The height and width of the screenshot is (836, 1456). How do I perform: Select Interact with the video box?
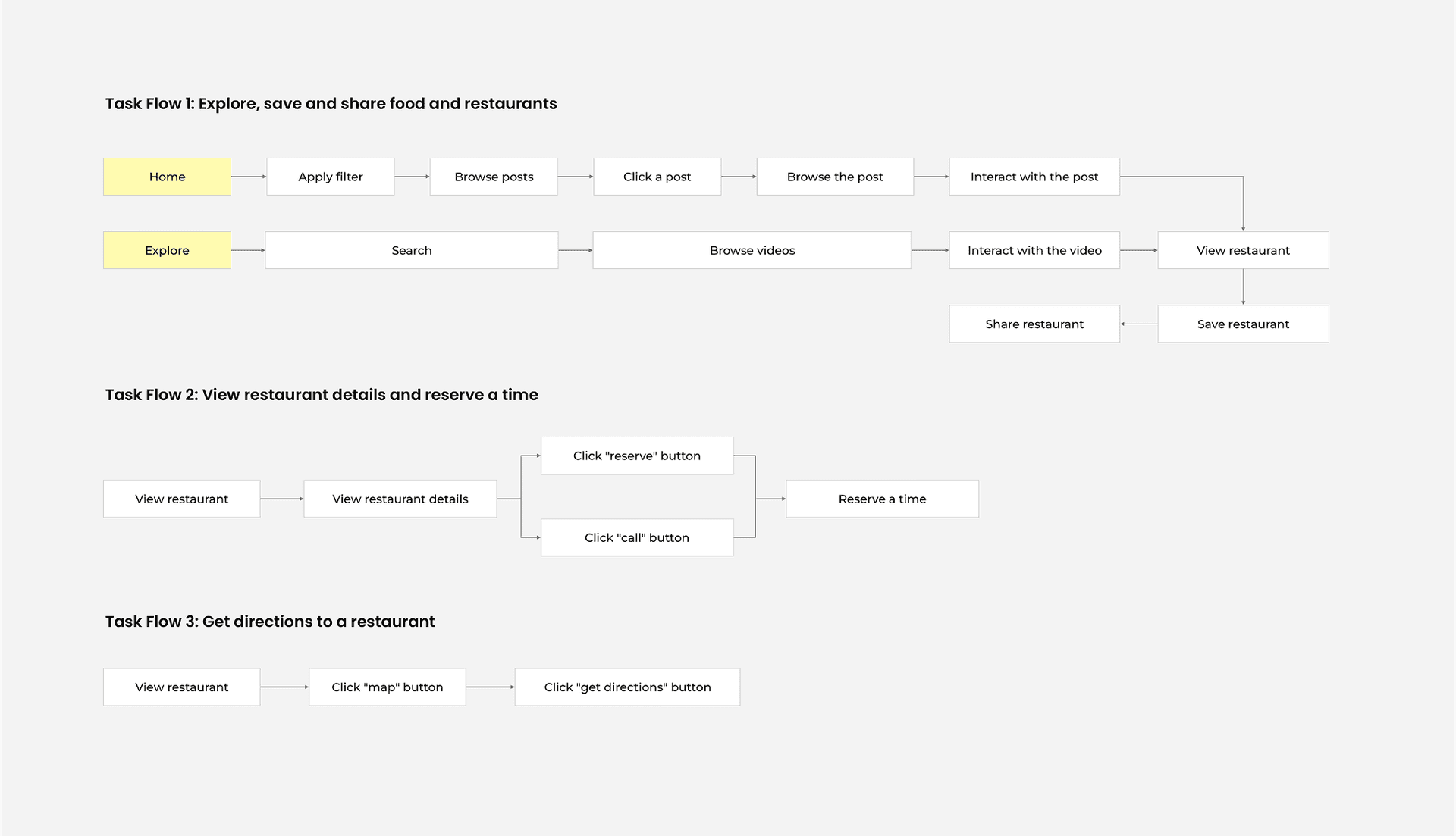click(1034, 250)
